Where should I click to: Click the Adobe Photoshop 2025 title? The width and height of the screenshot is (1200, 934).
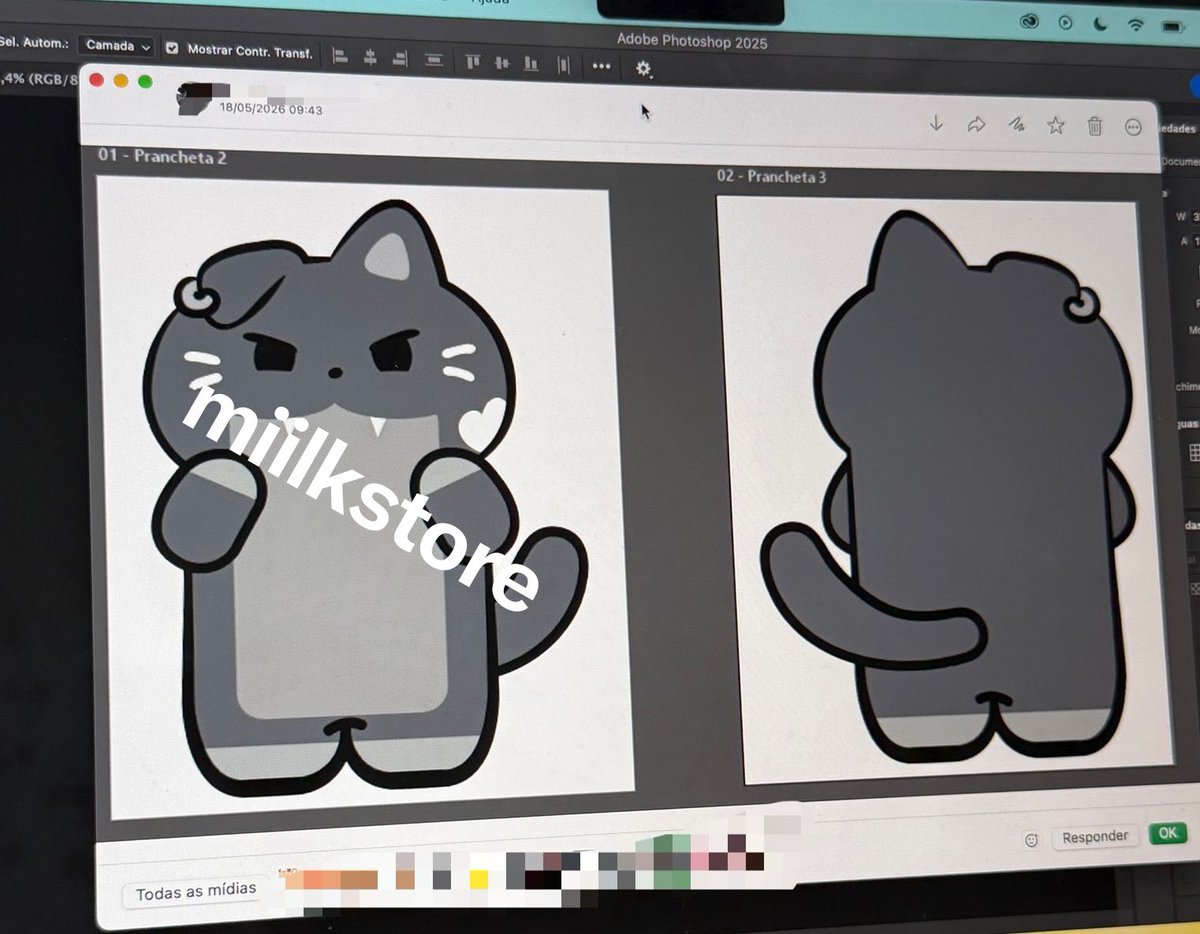coord(692,40)
